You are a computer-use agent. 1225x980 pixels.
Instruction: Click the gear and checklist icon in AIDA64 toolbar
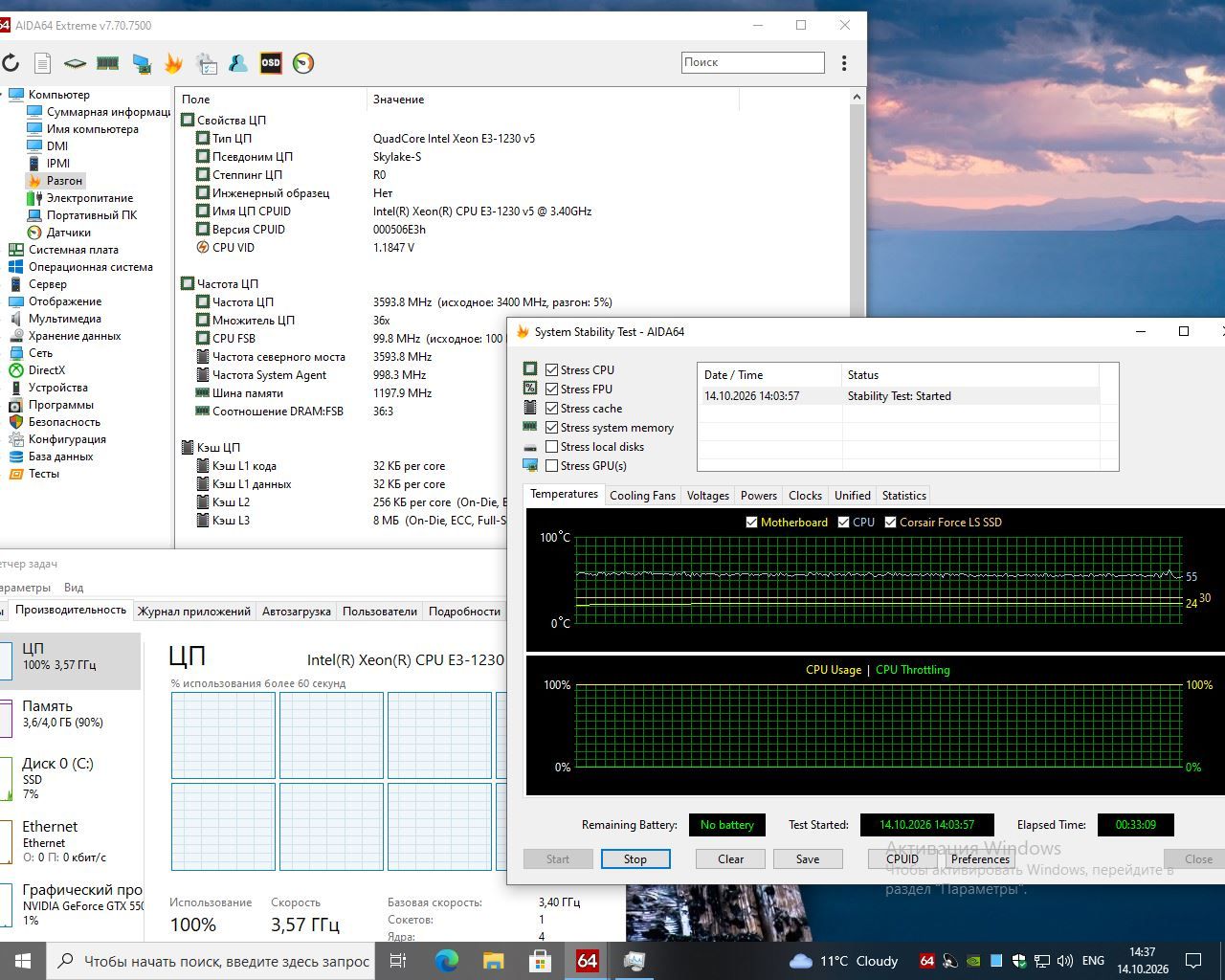(207, 63)
